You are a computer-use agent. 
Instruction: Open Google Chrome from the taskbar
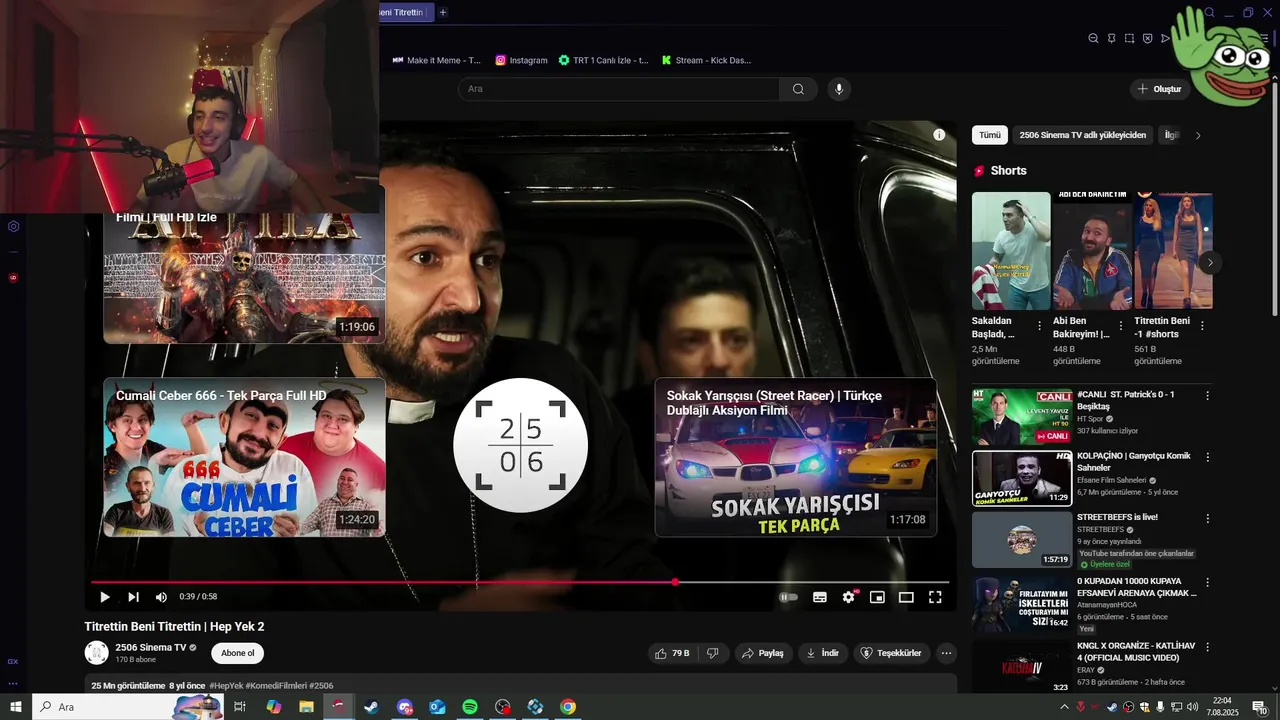tap(568, 707)
